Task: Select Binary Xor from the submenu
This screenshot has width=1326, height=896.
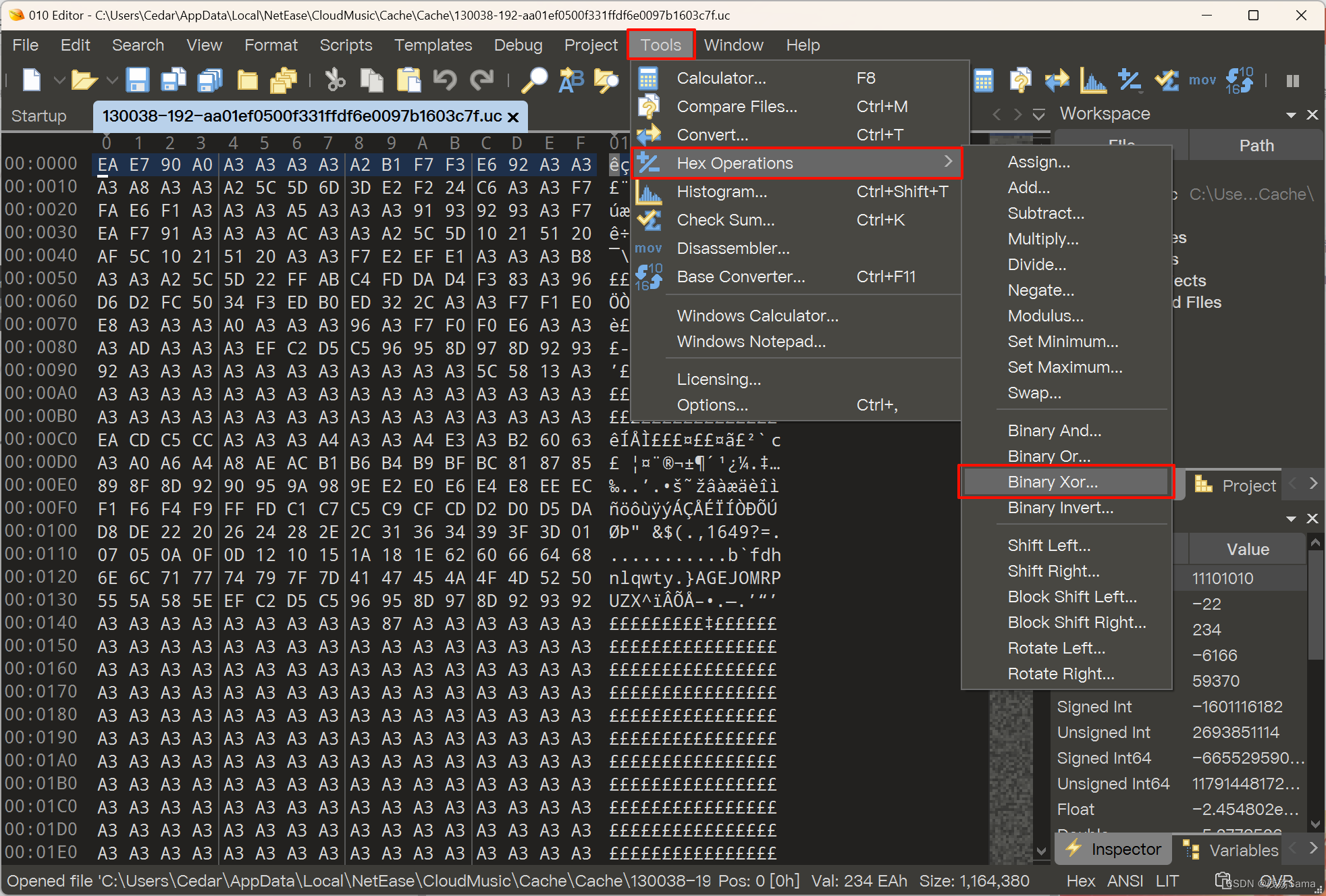Action: click(x=1053, y=482)
